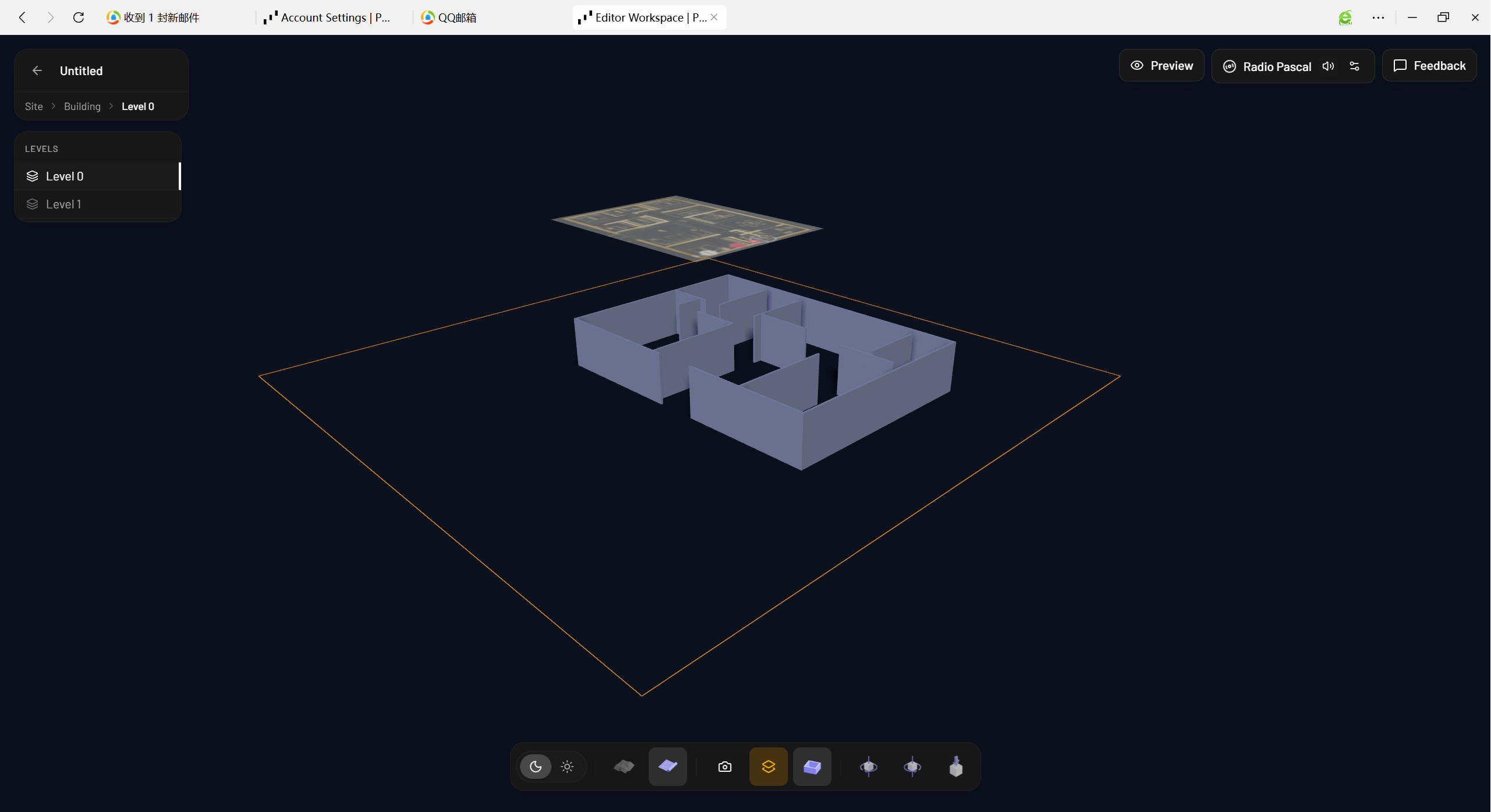1491x812 pixels.
Task: Click the camera snapshot icon
Action: tap(725, 767)
